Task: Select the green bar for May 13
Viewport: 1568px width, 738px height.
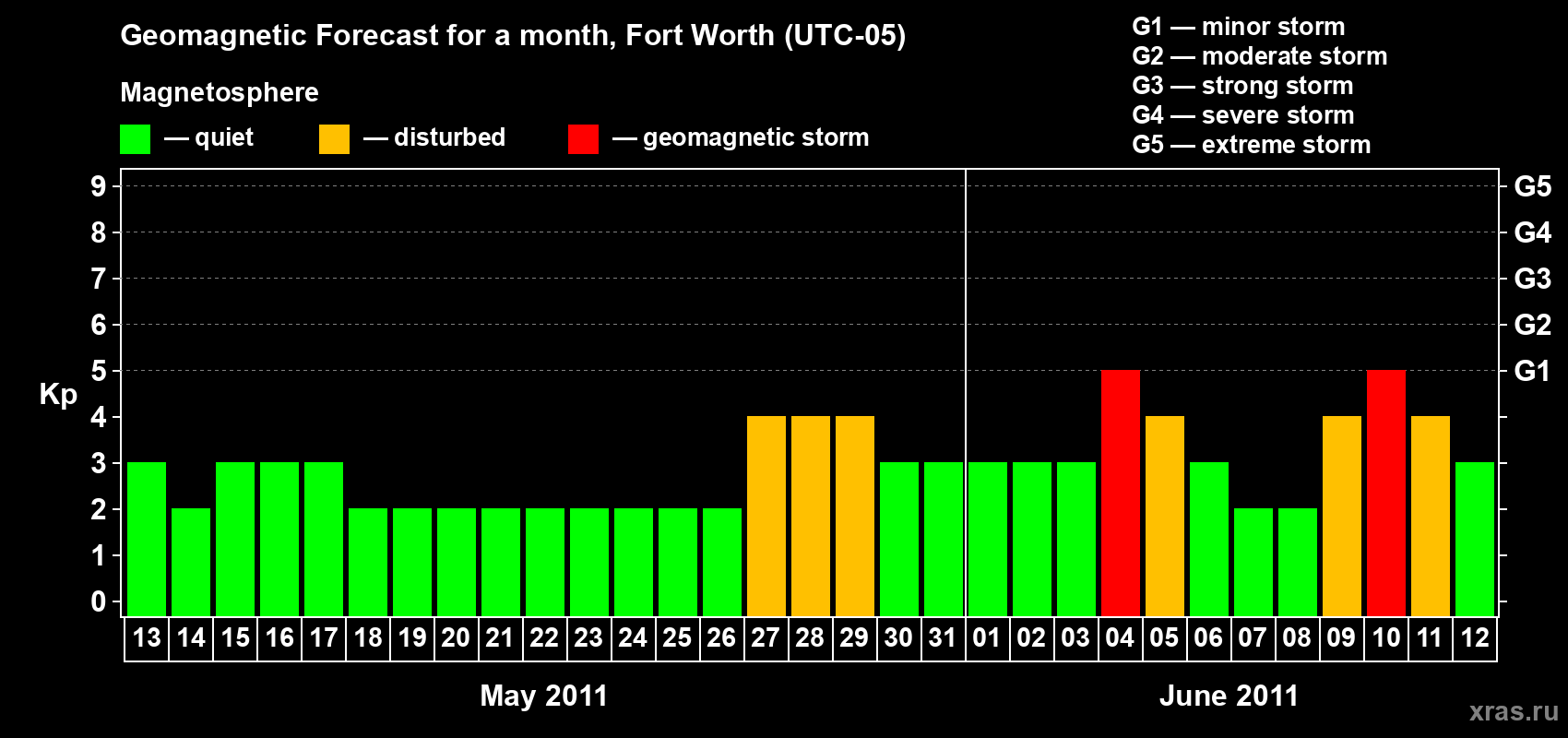Action: [x=147, y=539]
